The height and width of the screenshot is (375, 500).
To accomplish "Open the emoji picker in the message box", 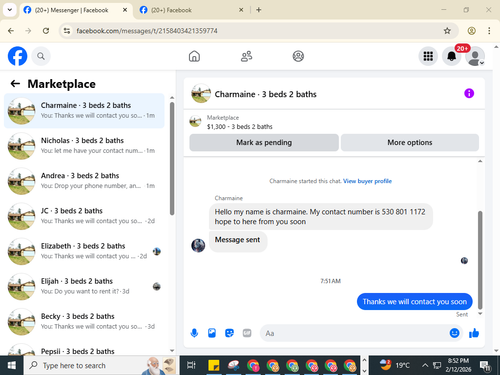I will click(454, 333).
